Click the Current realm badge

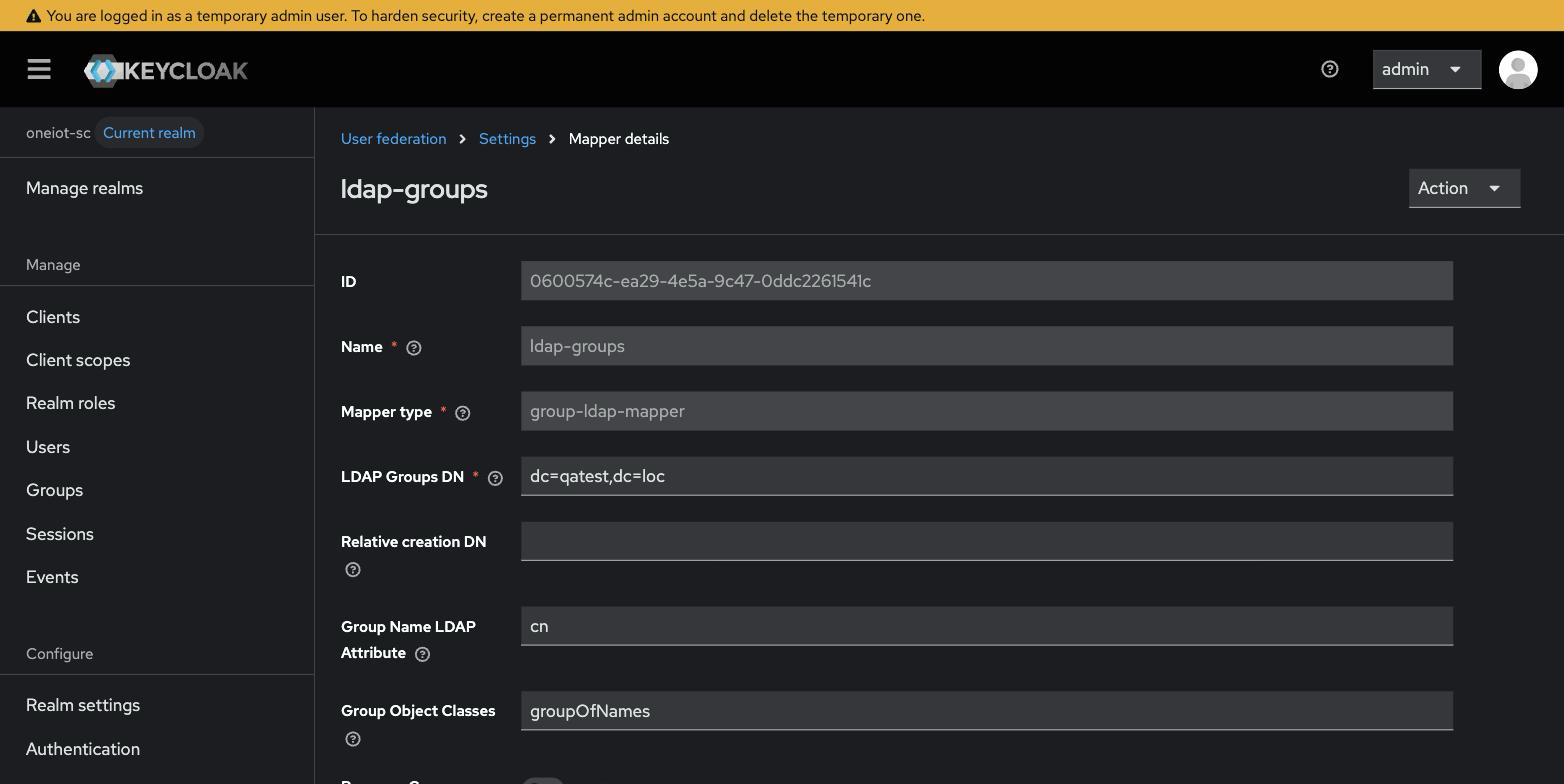point(149,133)
